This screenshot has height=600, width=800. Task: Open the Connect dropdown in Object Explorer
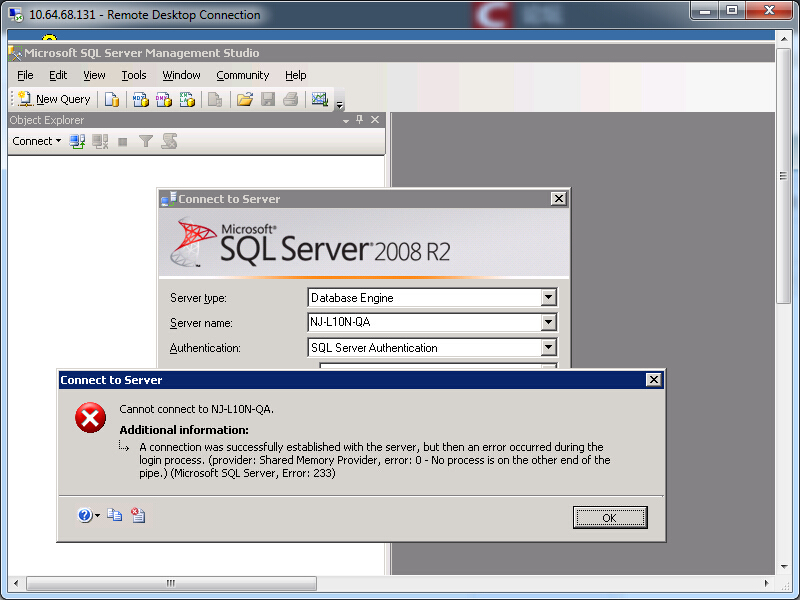[x=37, y=141]
